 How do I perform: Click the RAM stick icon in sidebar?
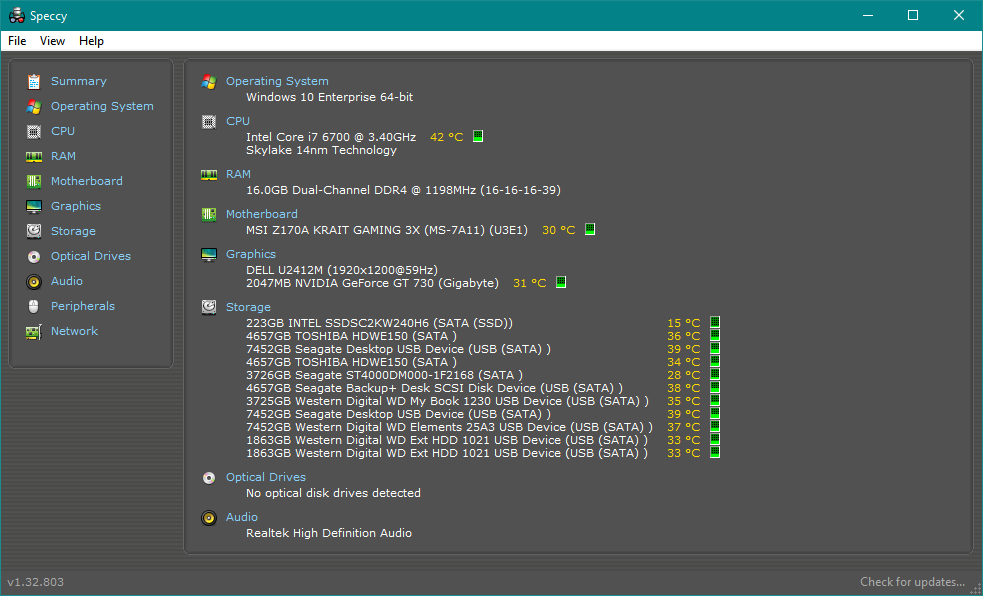coord(34,157)
